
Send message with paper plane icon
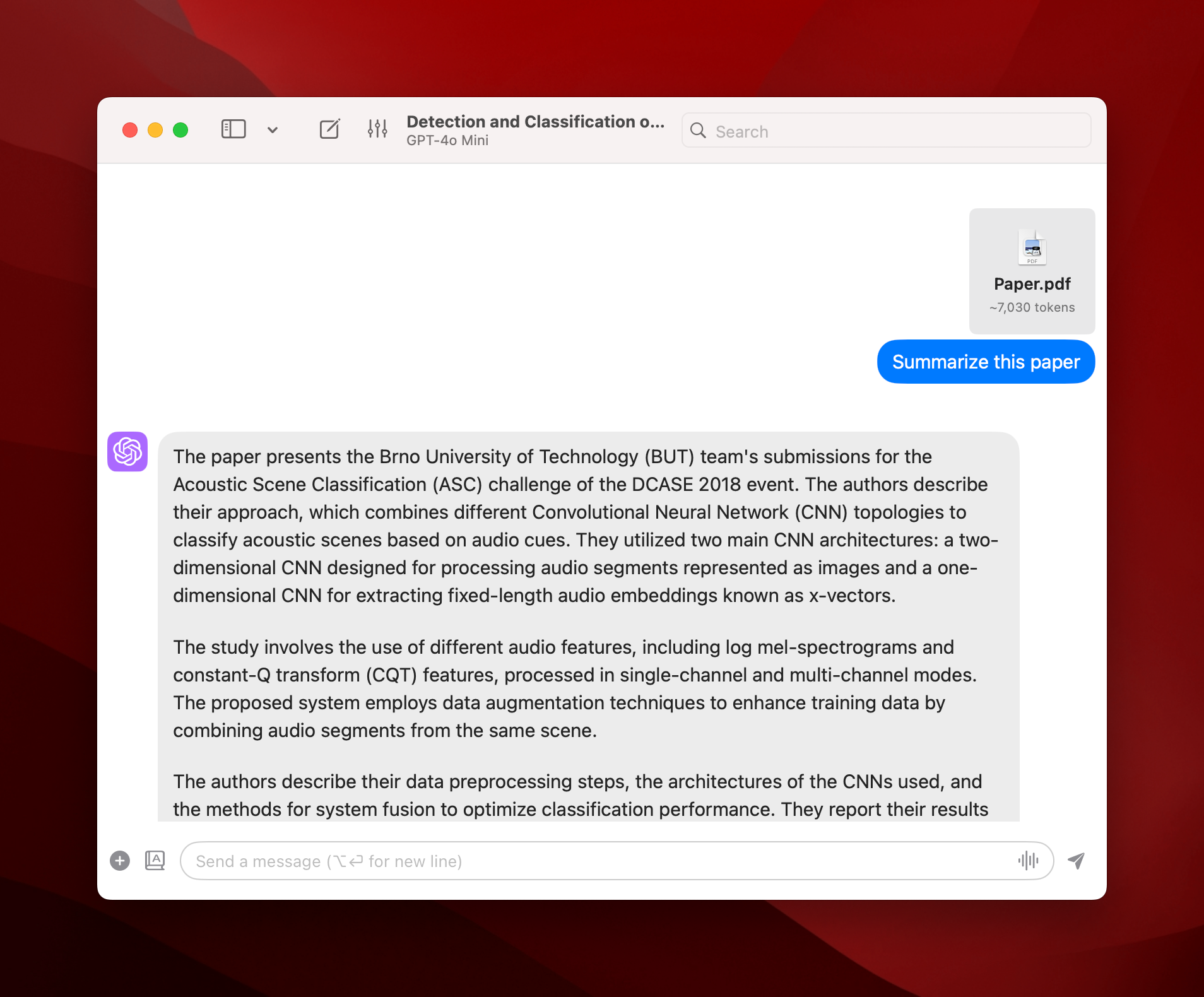pyautogui.click(x=1077, y=861)
